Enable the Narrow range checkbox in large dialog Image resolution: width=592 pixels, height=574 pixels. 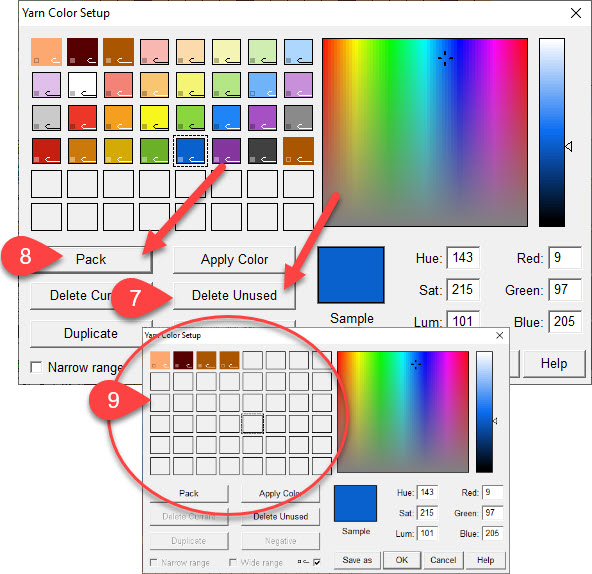pyautogui.click(x=36, y=367)
